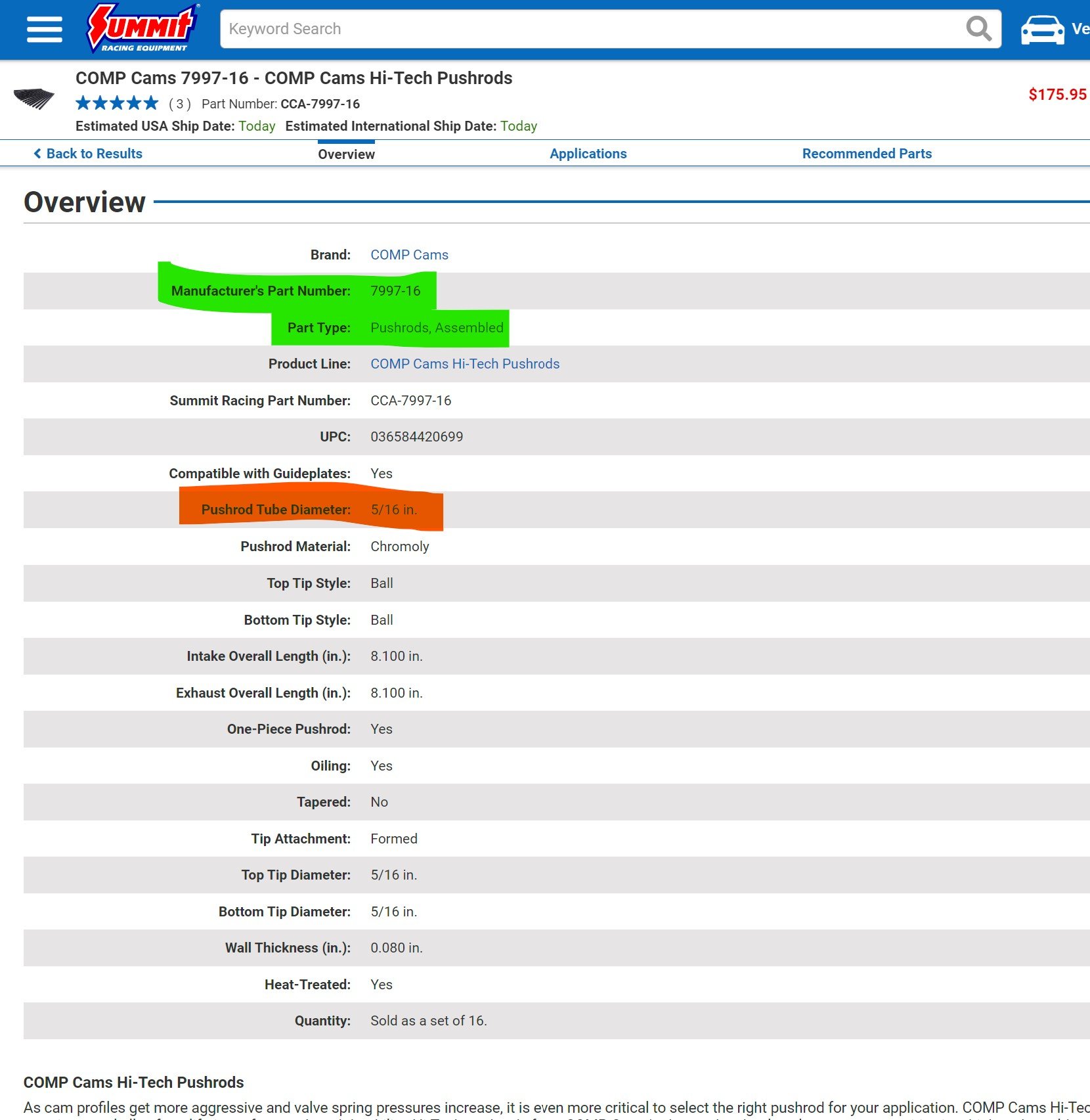1090x1120 pixels.
Task: Click Oiling value Yes
Action: (x=381, y=766)
